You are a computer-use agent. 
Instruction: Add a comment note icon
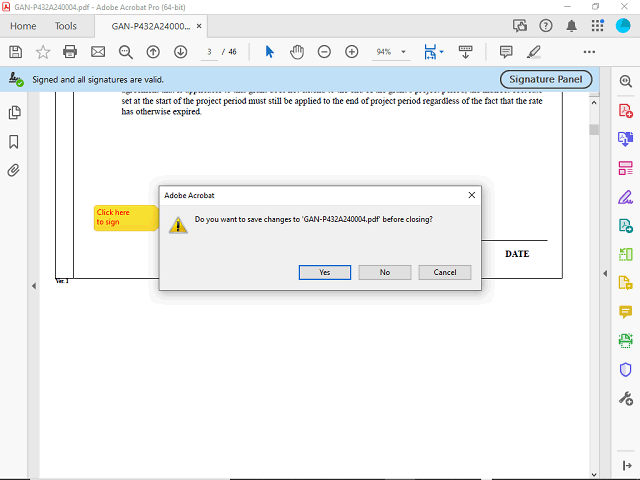(506, 52)
